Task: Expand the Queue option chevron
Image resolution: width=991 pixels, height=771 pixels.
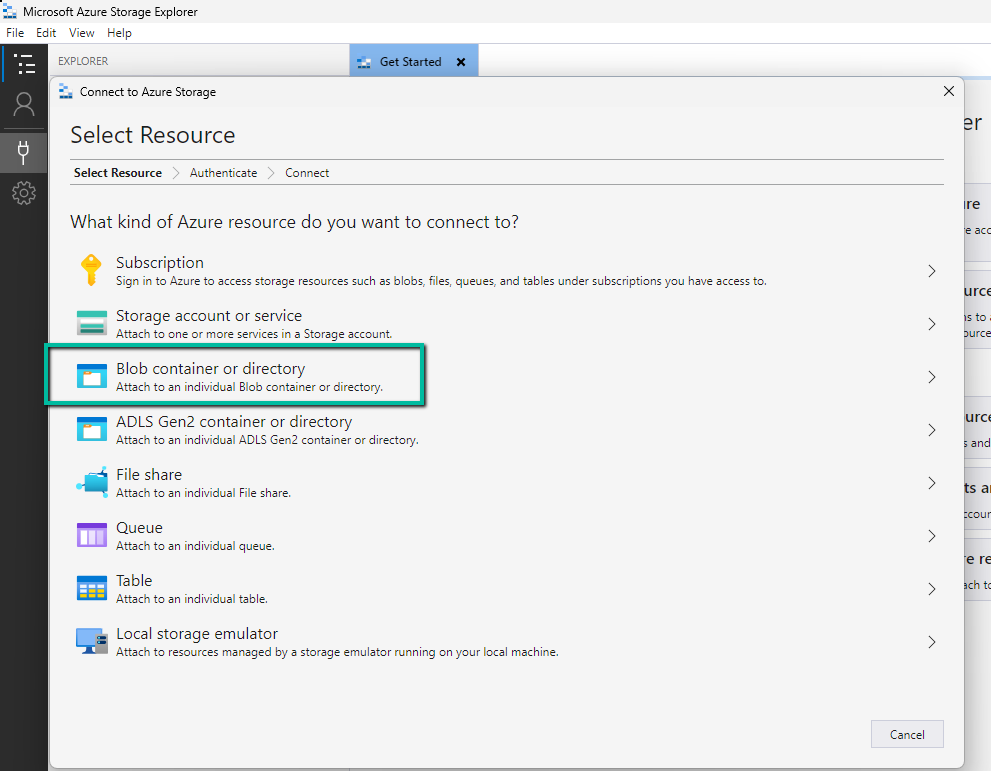Action: point(932,537)
